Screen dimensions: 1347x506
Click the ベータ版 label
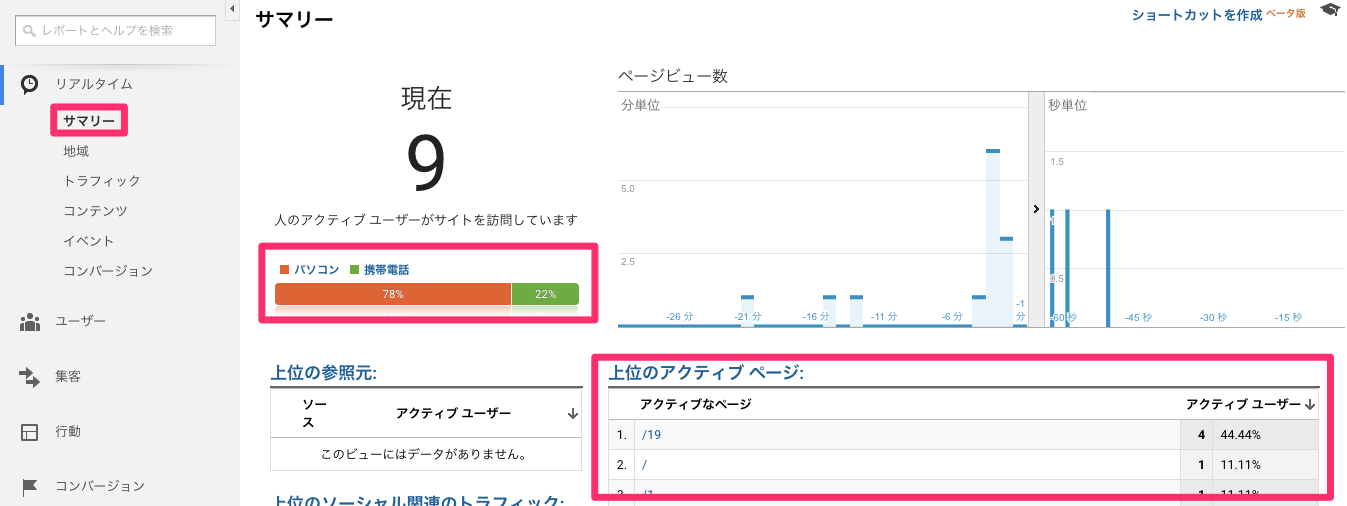click(1286, 14)
